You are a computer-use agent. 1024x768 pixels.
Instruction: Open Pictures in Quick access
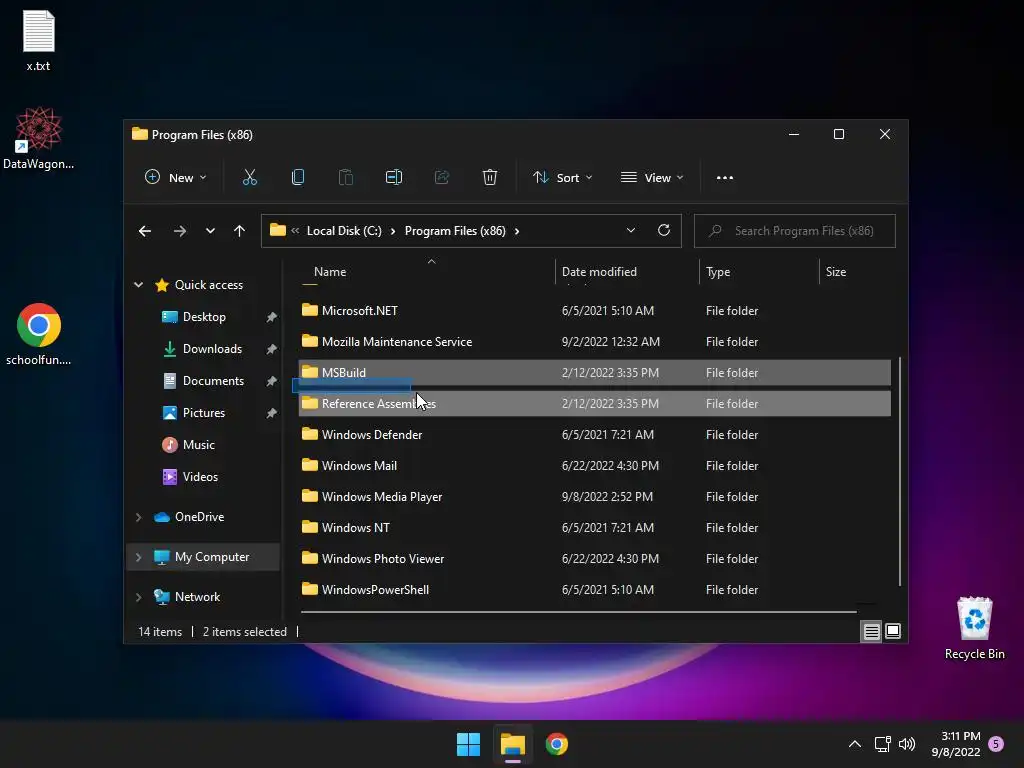coord(204,413)
